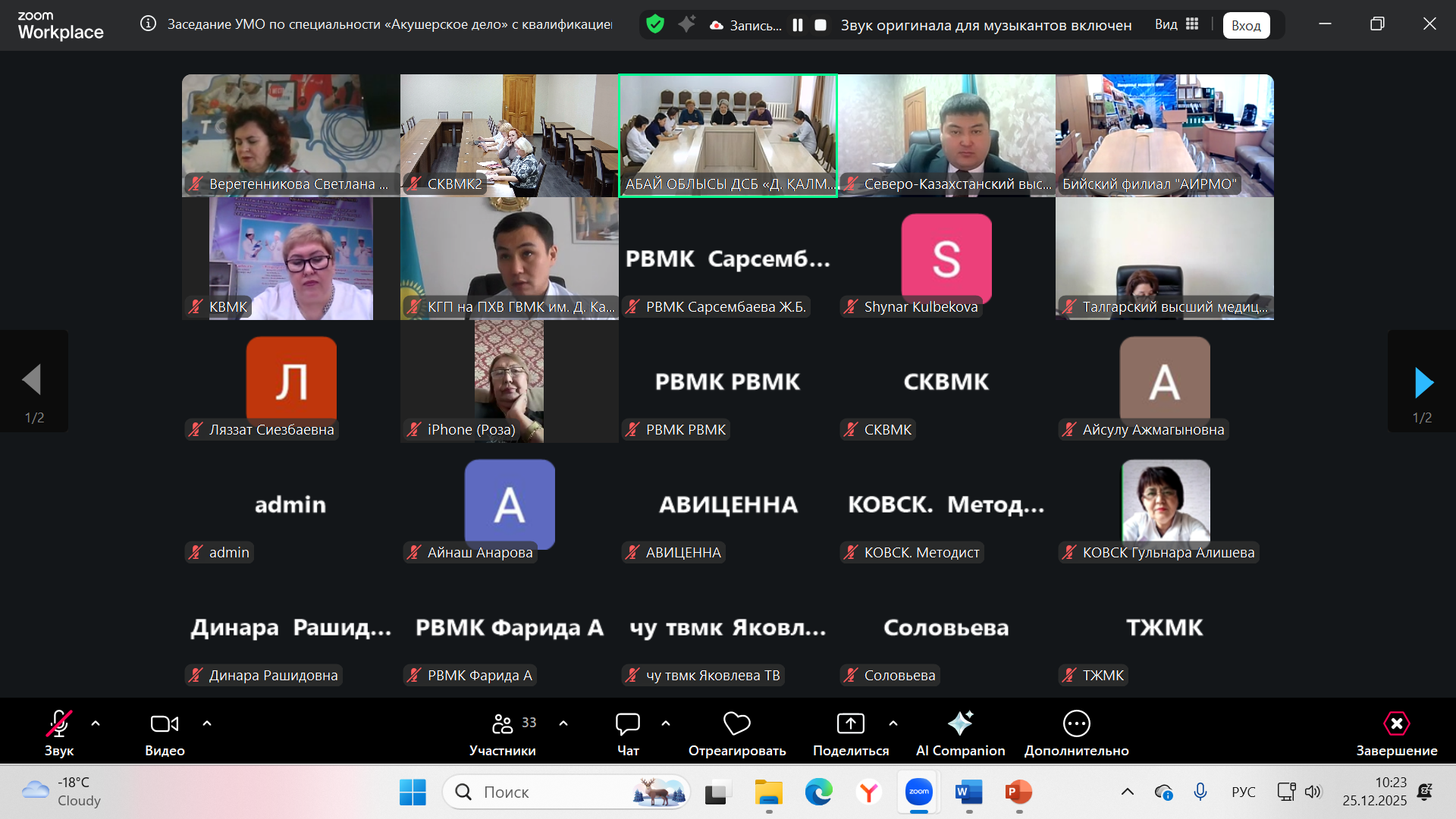Unmute the microphone audio button

pos(58,724)
